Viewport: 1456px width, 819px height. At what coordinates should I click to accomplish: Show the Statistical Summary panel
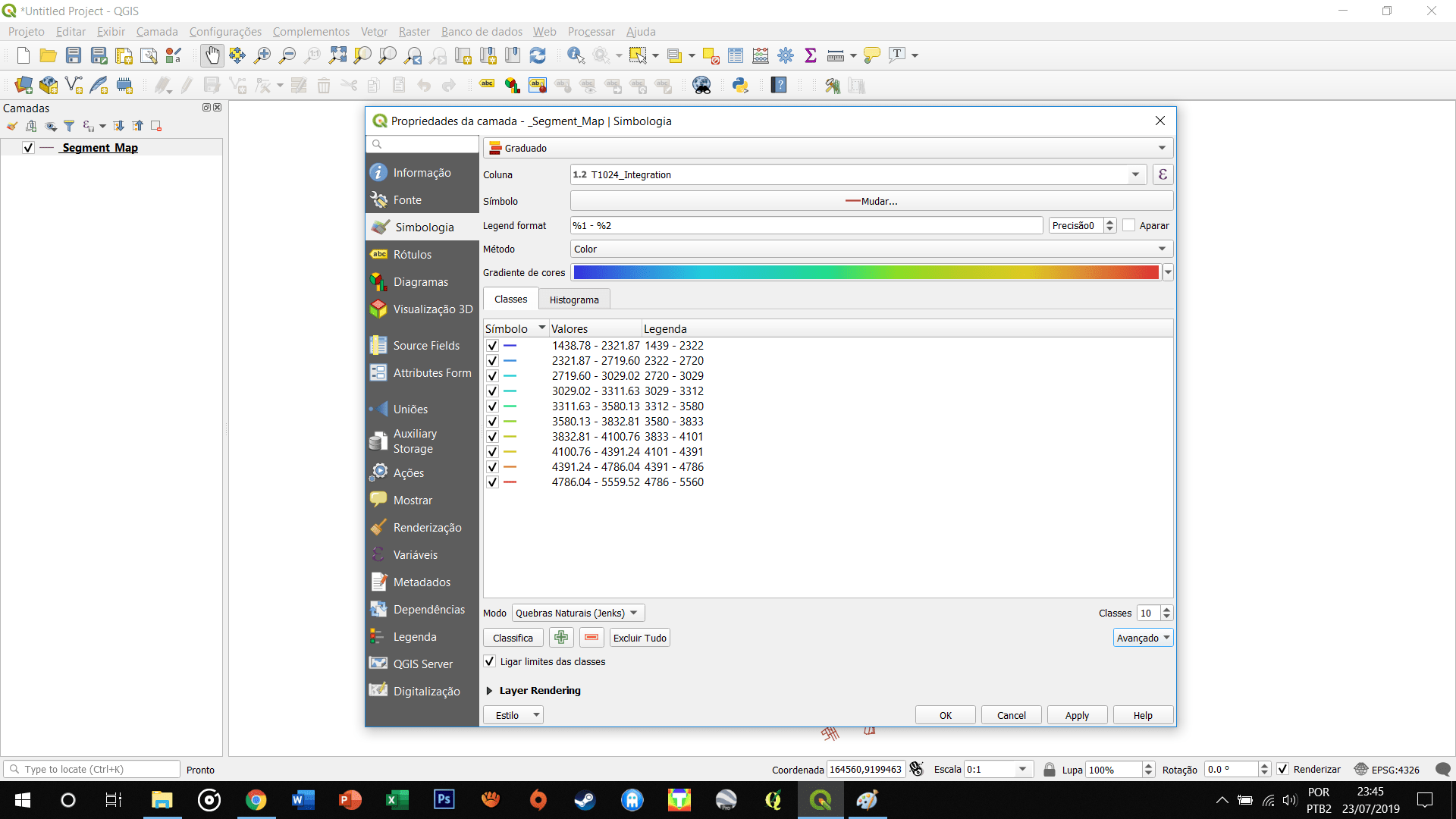point(811,55)
